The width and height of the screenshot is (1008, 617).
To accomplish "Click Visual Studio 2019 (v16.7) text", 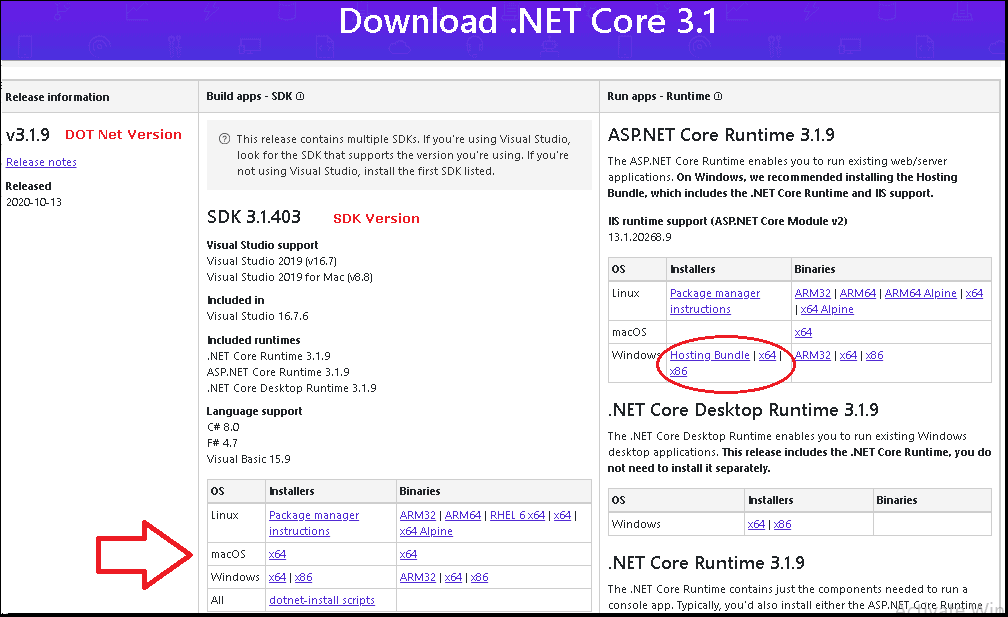I will tap(272, 261).
